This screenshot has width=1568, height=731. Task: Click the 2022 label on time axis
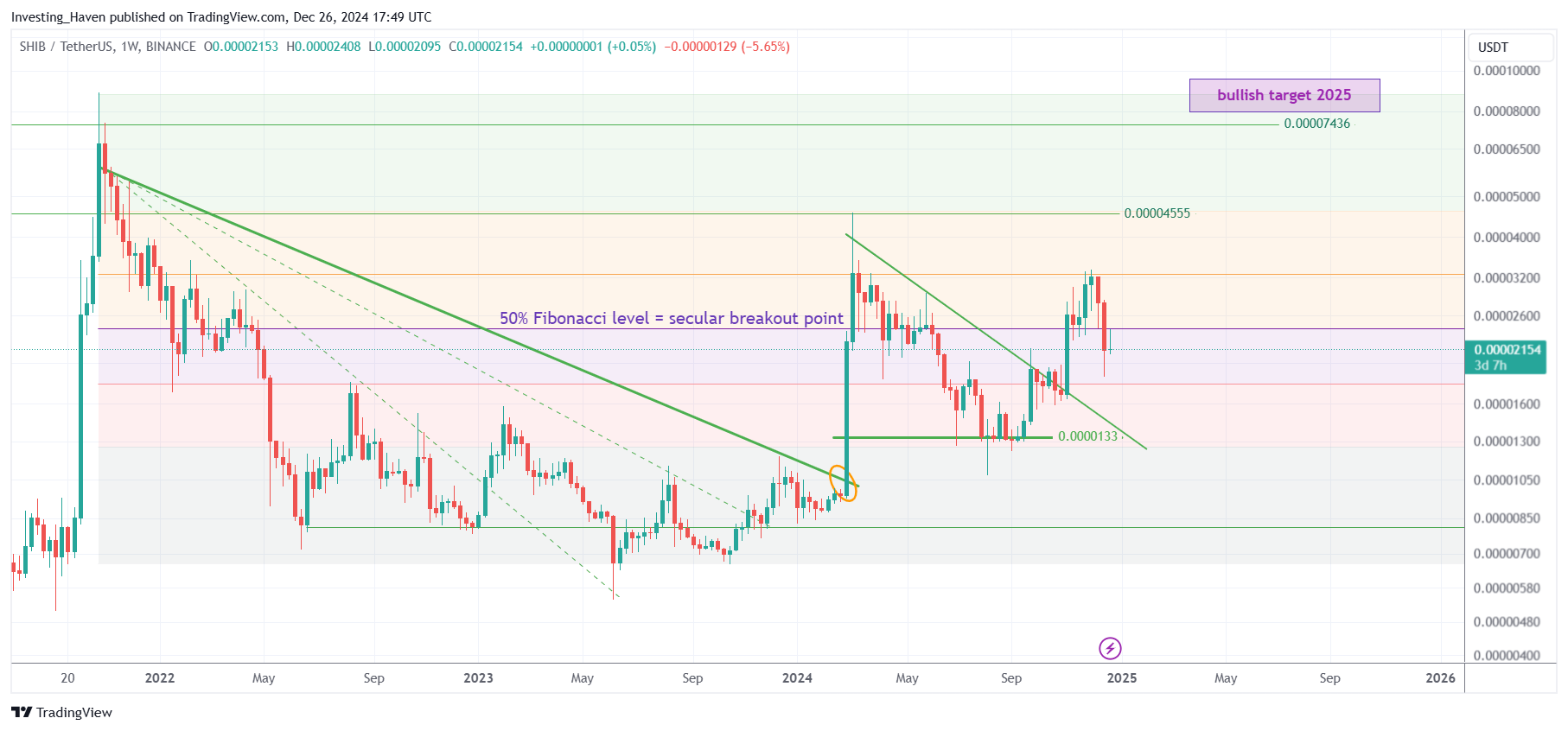point(160,678)
